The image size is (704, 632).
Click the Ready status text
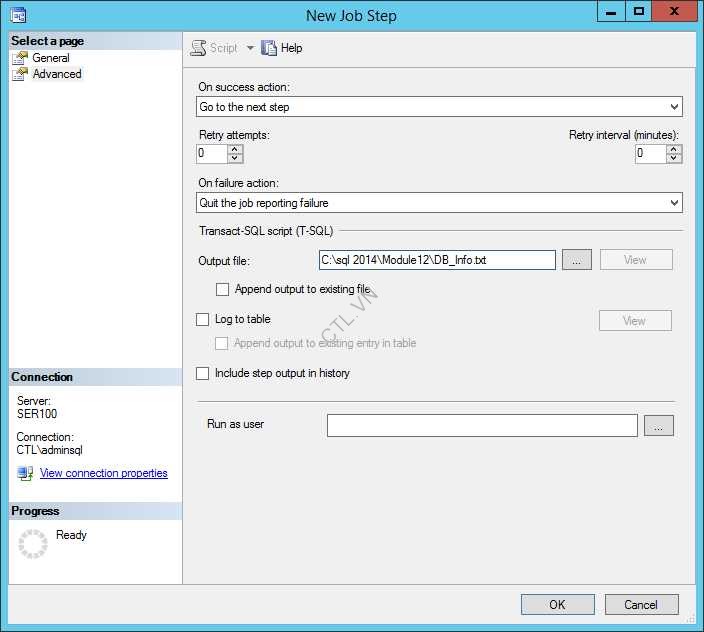pyautogui.click(x=71, y=535)
